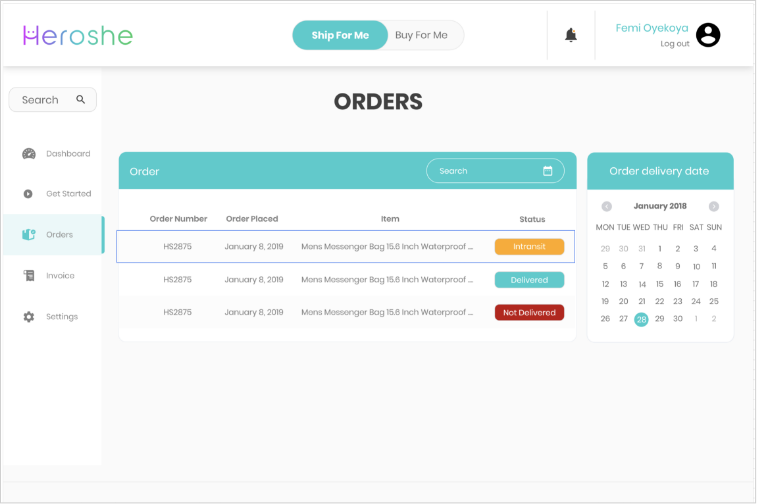
Task: Click the magnifier icon in sidebar search
Action: coord(81,99)
